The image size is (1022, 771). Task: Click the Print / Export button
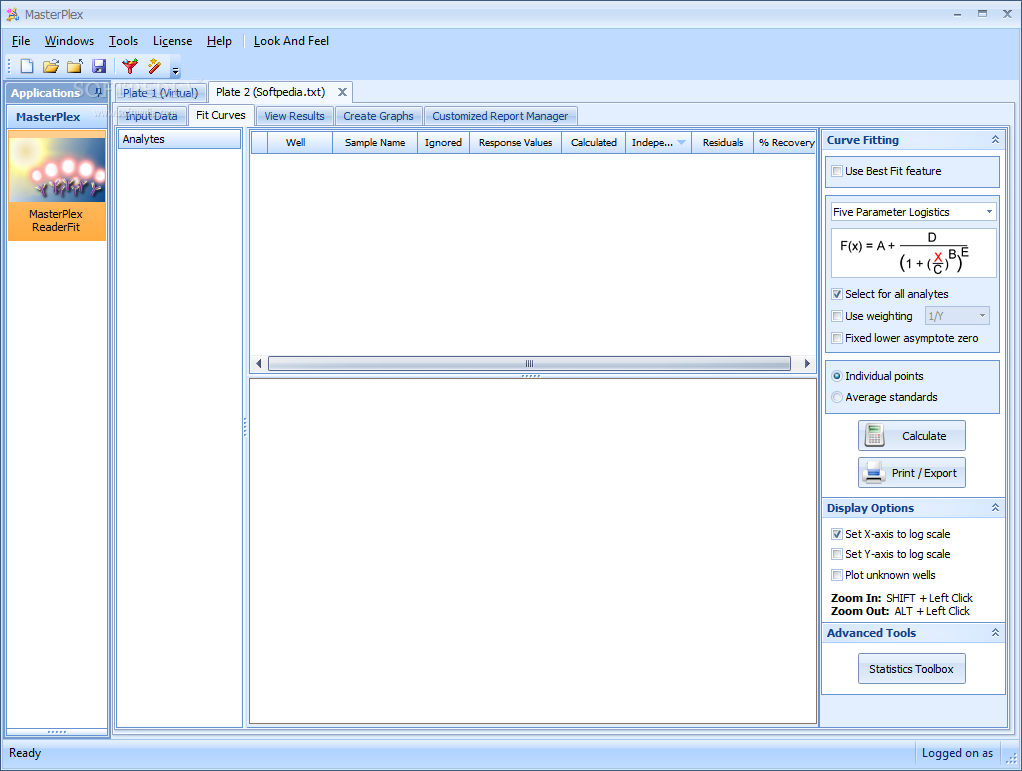911,473
